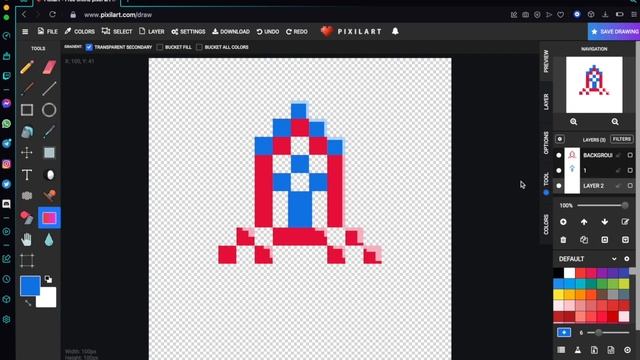Image resolution: width=640 pixels, height=360 pixels.
Task: Move layer down with arrow
Action: pos(604,222)
